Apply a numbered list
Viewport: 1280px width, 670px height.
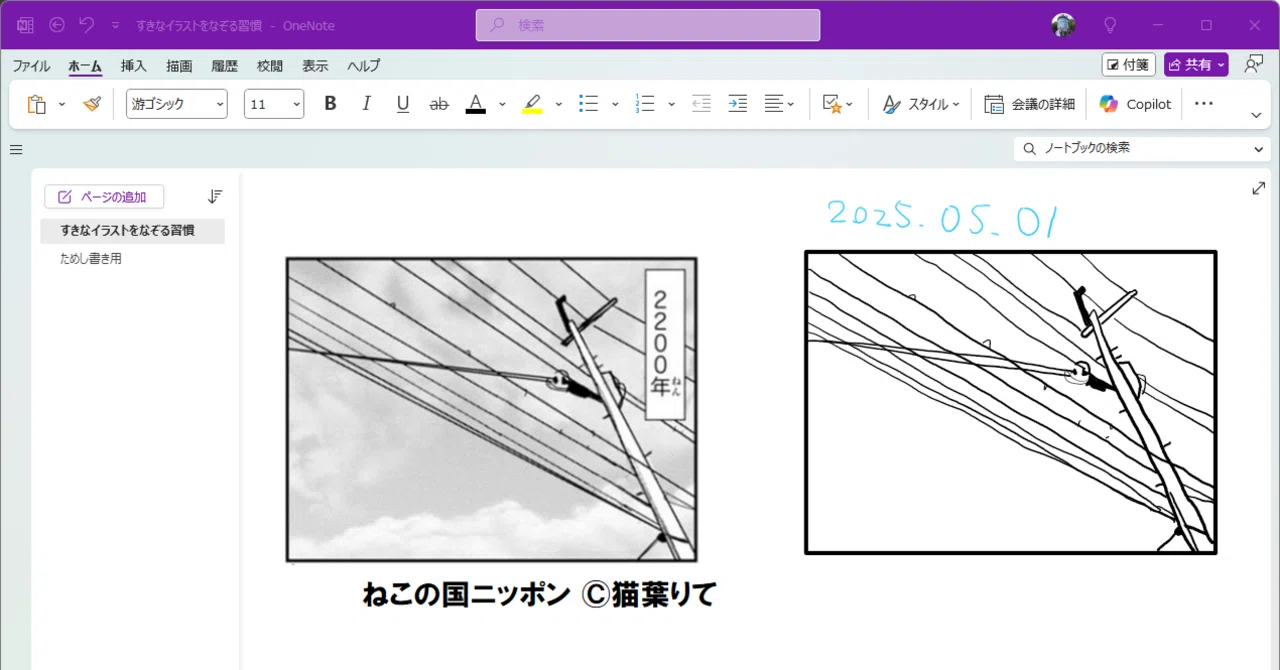coord(645,104)
